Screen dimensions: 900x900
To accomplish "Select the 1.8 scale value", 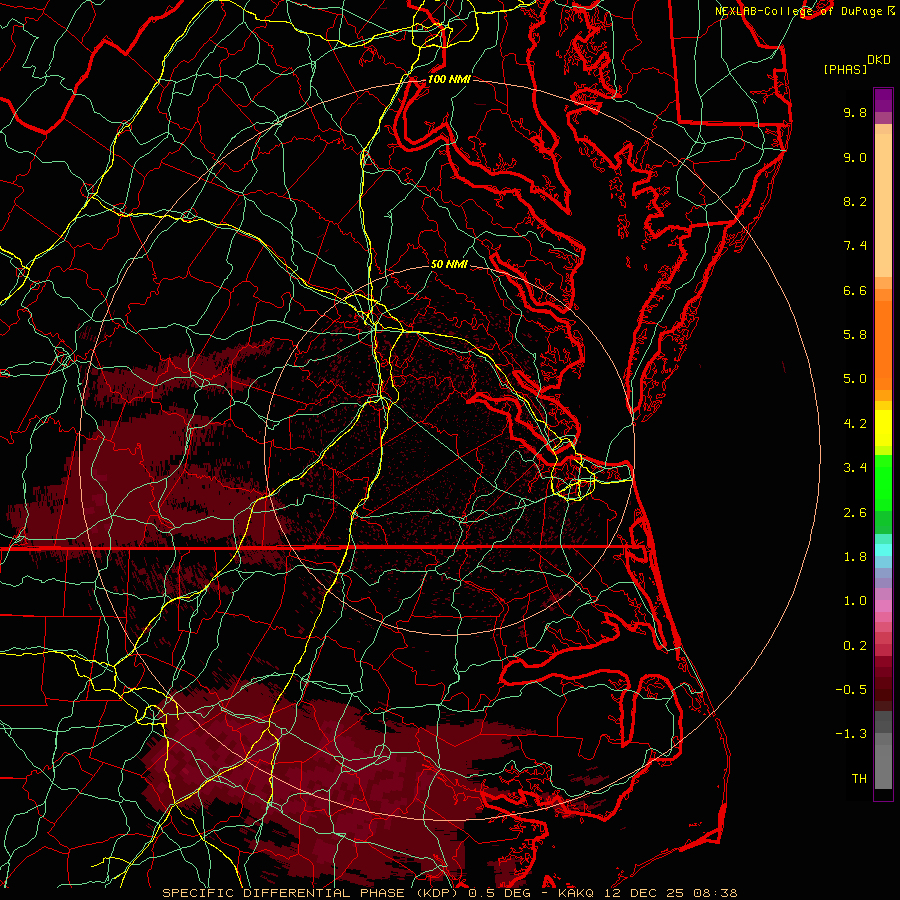I will 855,557.
